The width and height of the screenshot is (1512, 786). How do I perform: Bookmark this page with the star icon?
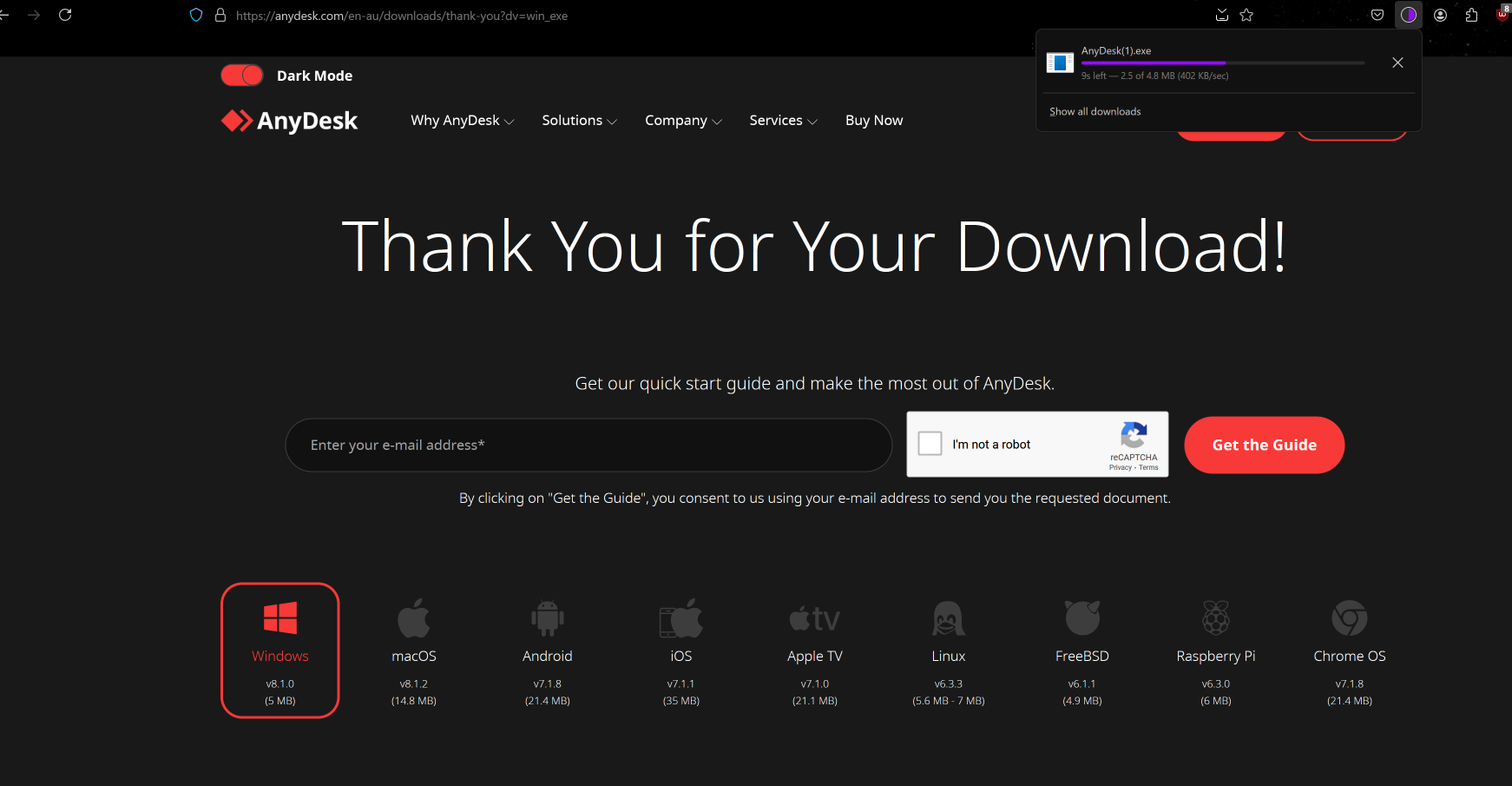tap(1246, 15)
